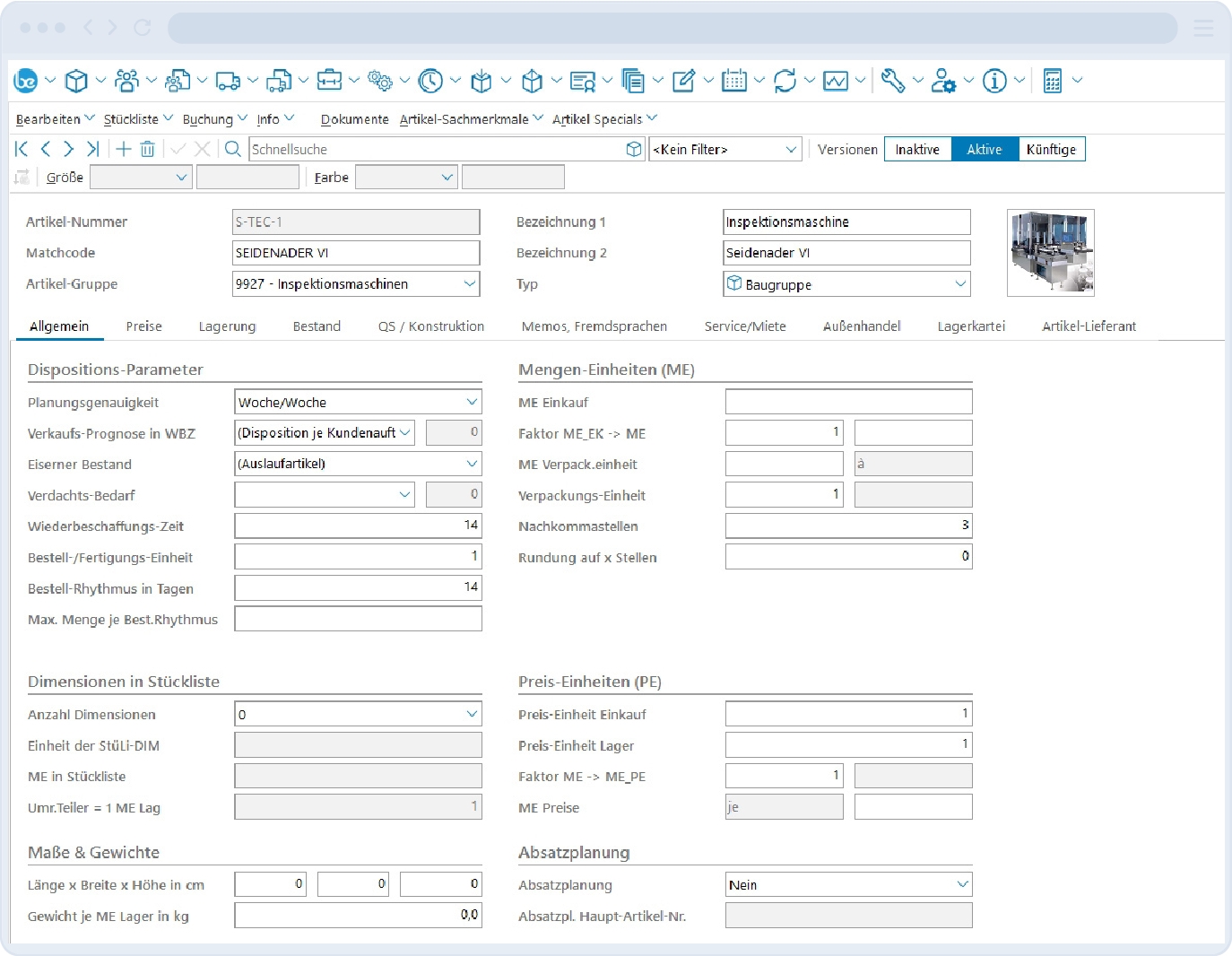Click the wrench tools icon
The height and width of the screenshot is (956, 1232).
[x=892, y=82]
